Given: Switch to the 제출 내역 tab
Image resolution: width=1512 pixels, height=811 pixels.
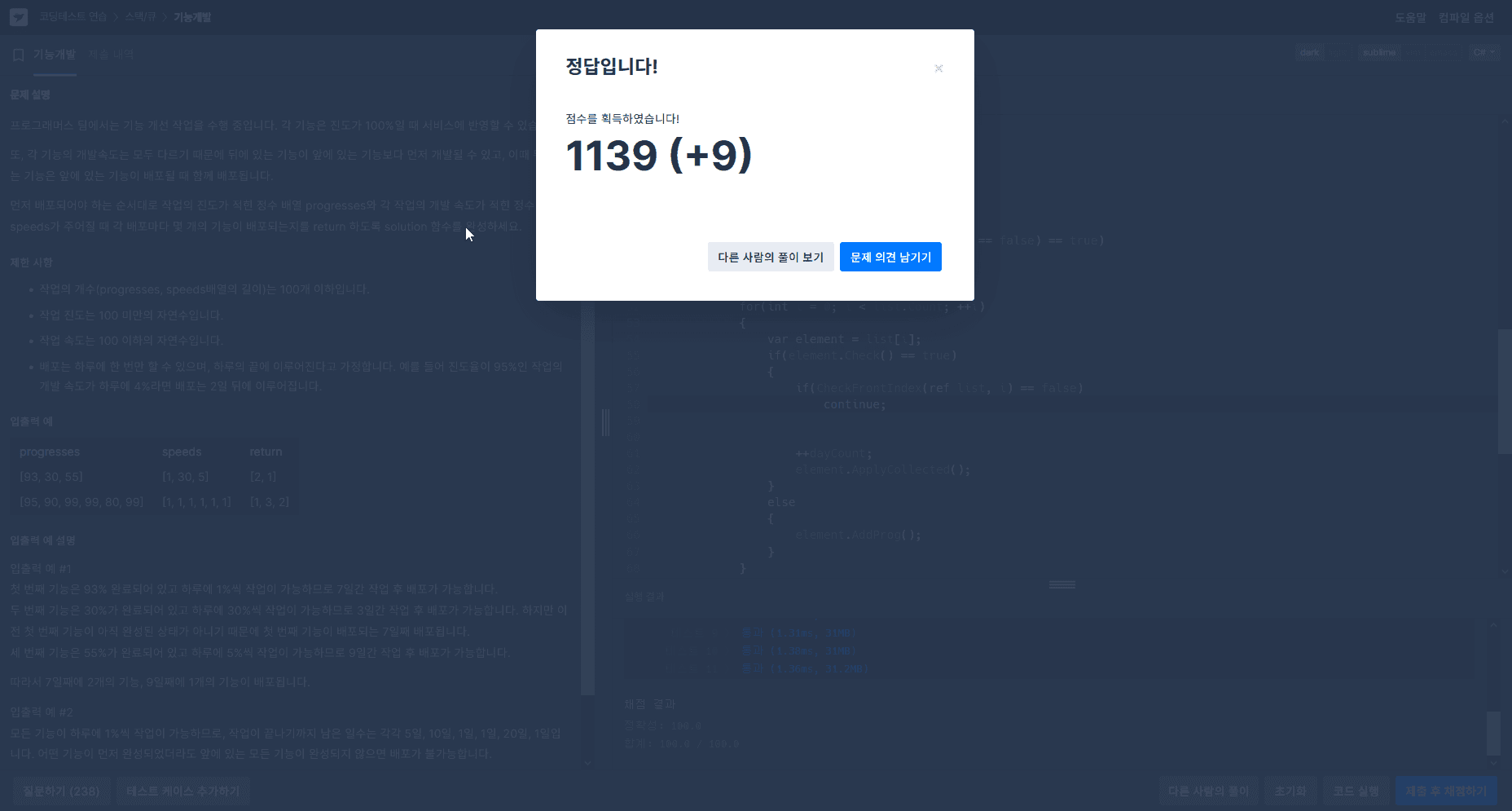Looking at the screenshot, I should (111, 55).
